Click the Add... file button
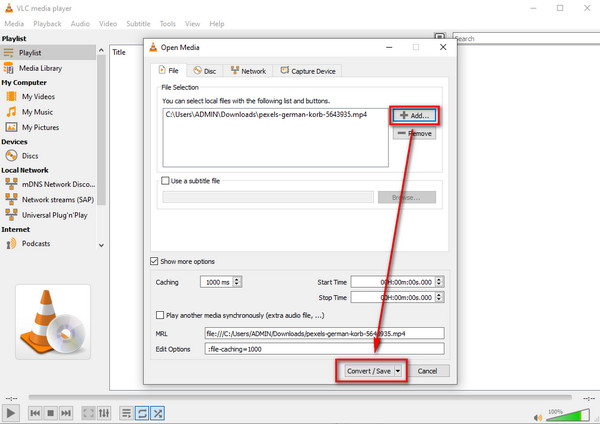Viewport: 600px width, 424px height. tap(414, 115)
